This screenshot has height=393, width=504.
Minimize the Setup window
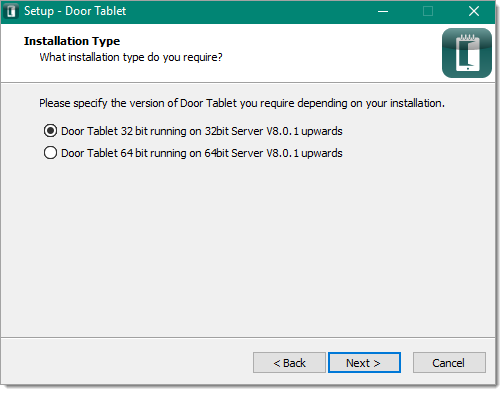tap(383, 11)
